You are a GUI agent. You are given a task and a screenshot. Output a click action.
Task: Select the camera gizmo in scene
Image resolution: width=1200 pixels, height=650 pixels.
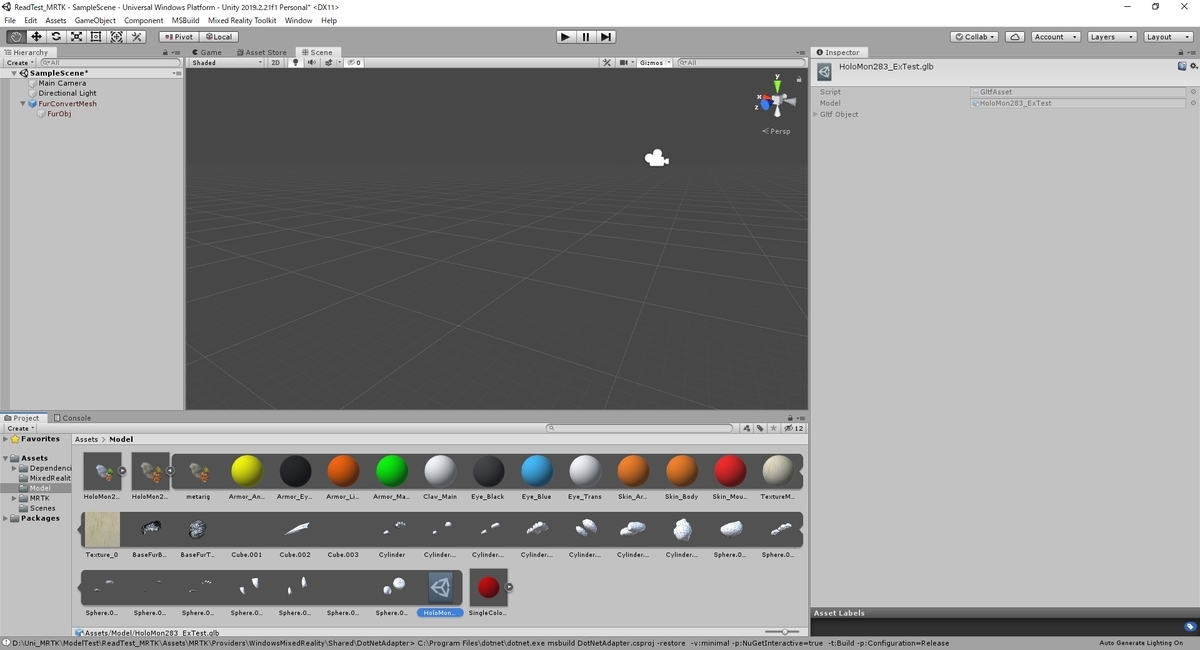tap(657, 158)
